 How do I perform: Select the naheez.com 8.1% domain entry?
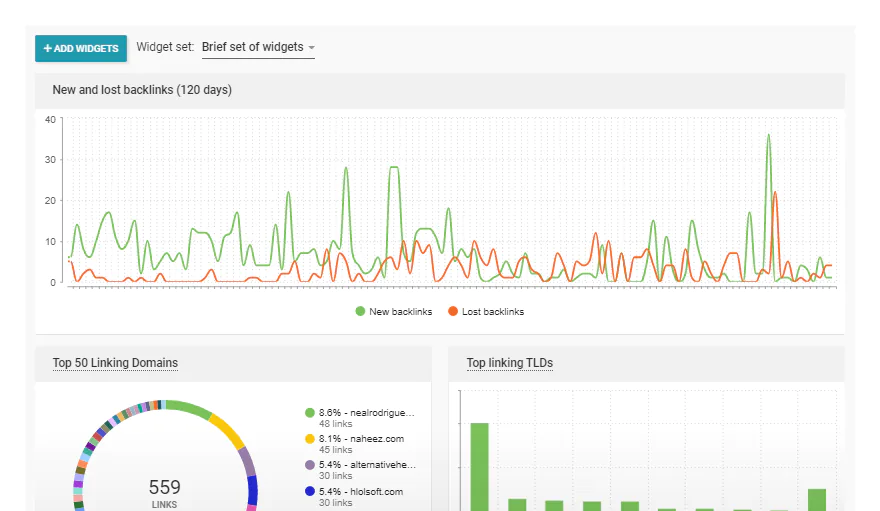[x=355, y=444]
